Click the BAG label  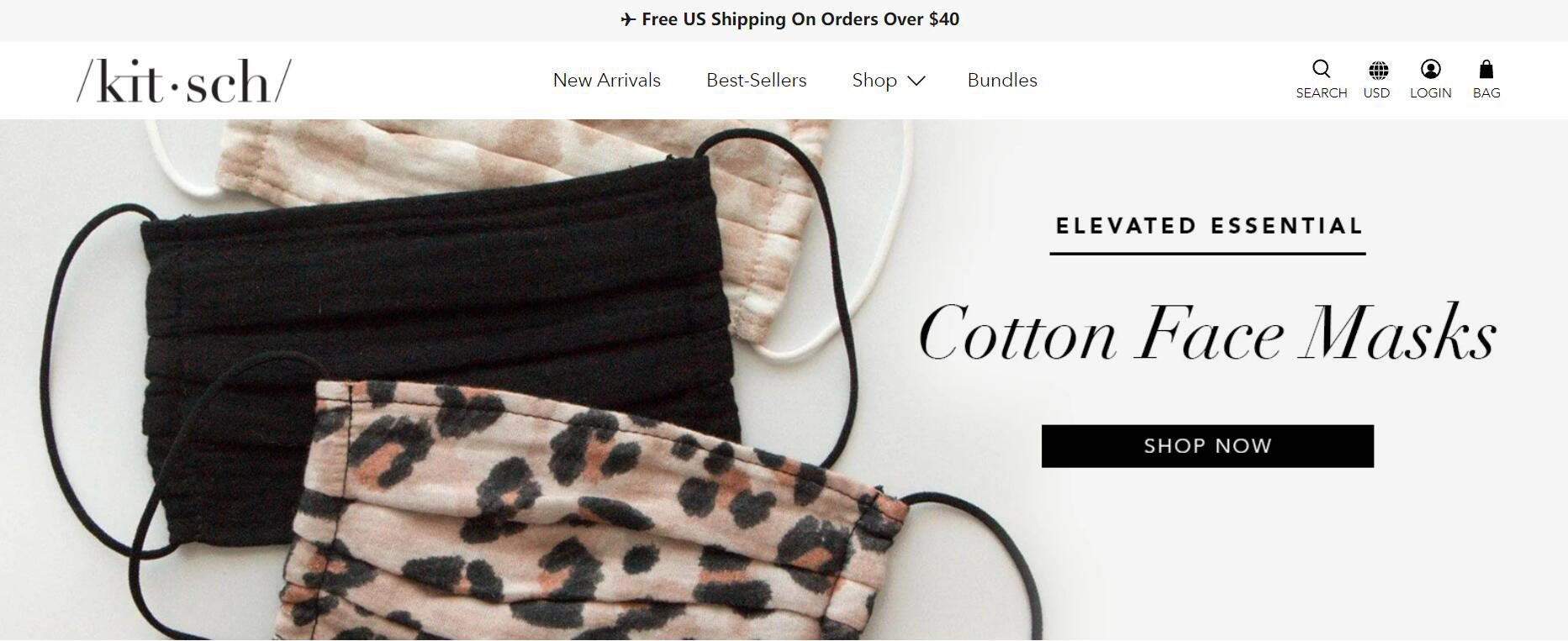(x=1486, y=93)
